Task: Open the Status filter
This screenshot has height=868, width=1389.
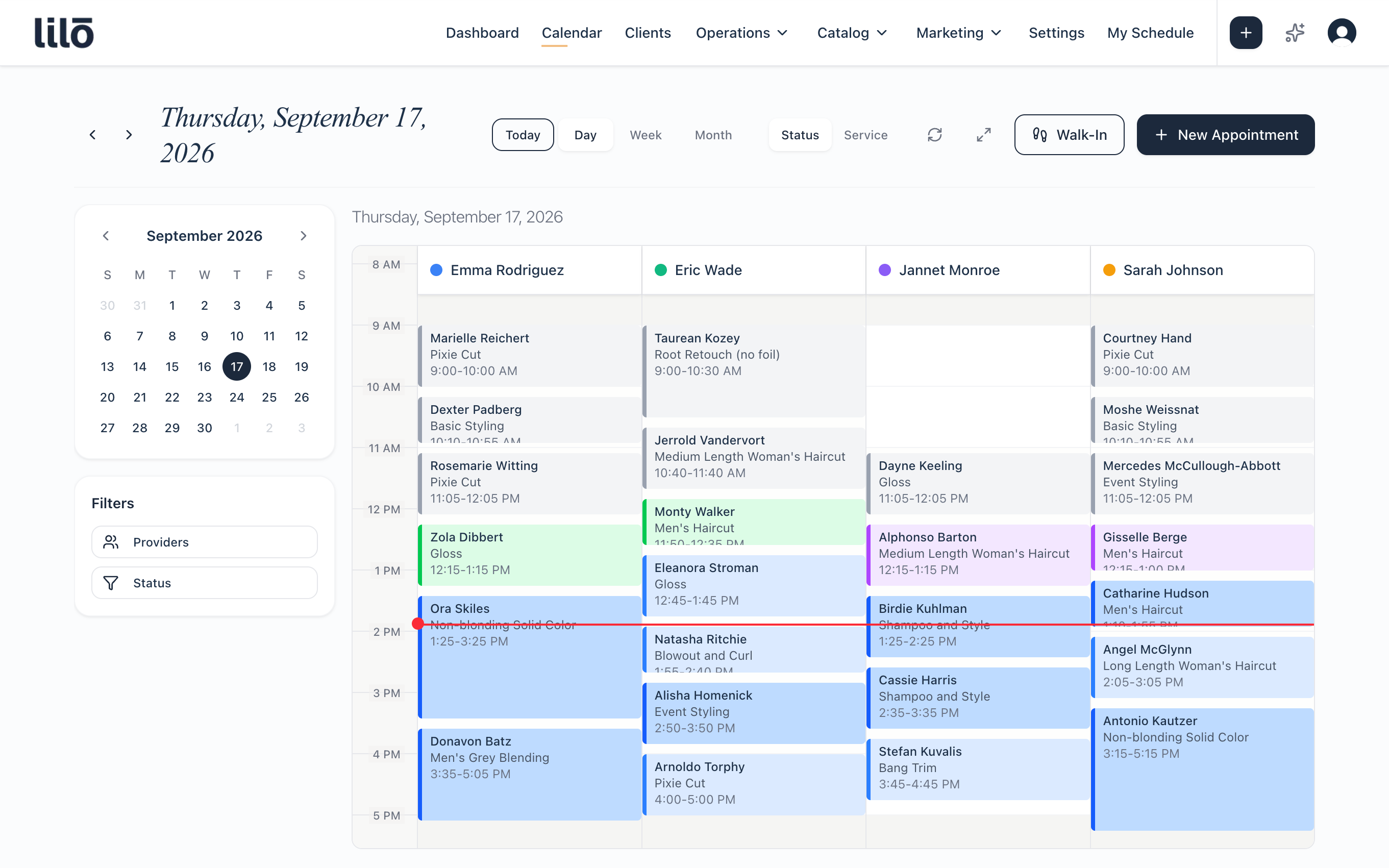Action: 204,583
